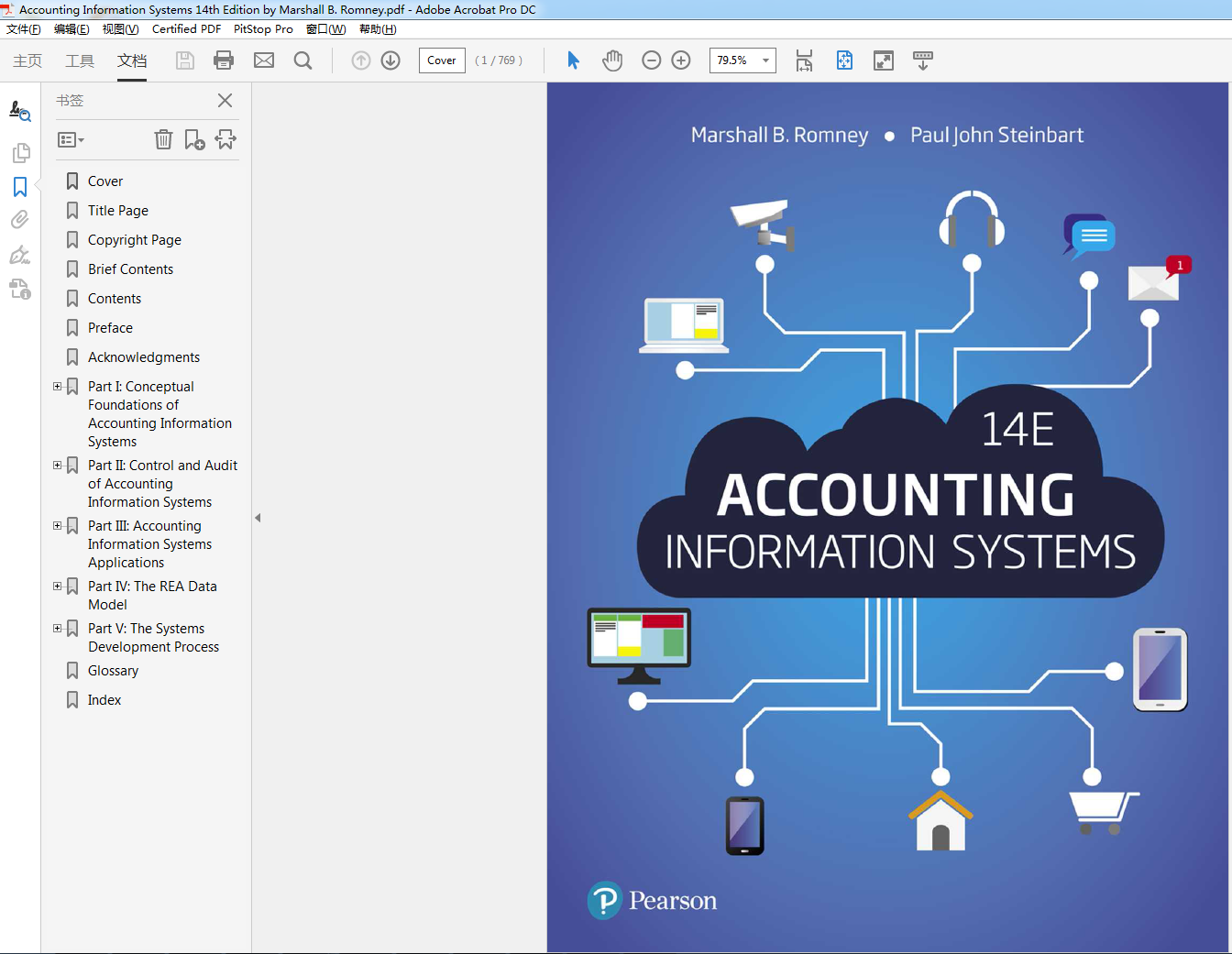Viewport: 1232px width, 954px height.
Task: Open the PitStop Pro menu
Action: [263, 29]
